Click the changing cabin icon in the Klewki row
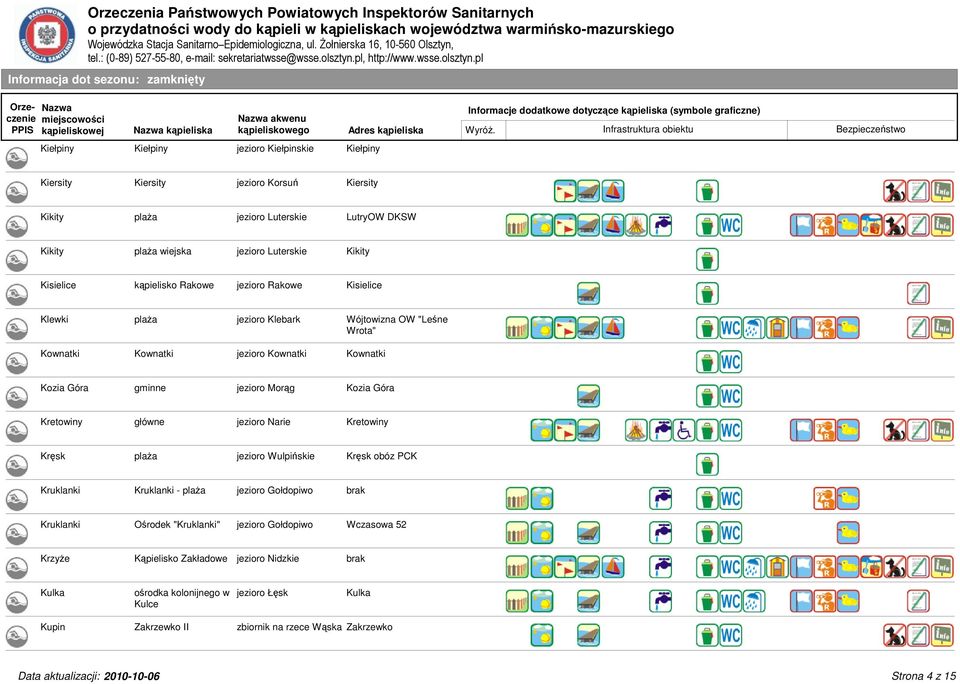This screenshot has height=684, width=960. click(x=778, y=328)
